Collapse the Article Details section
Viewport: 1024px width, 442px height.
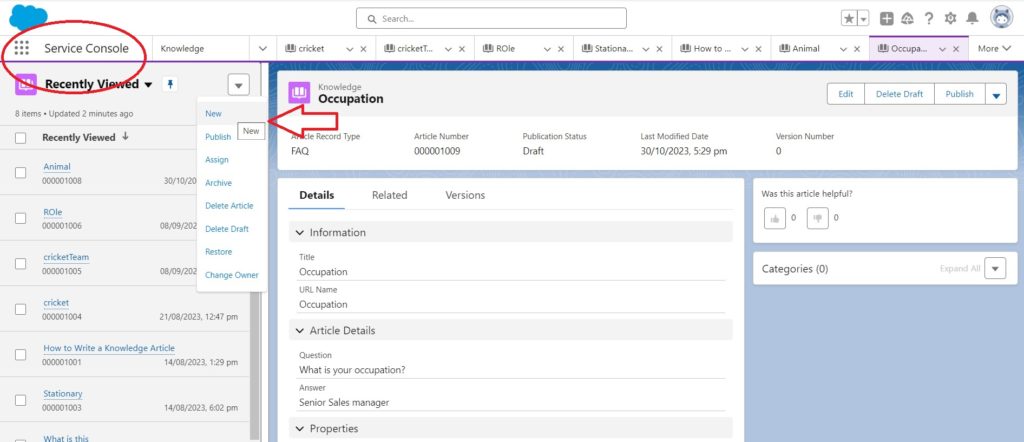coord(299,330)
